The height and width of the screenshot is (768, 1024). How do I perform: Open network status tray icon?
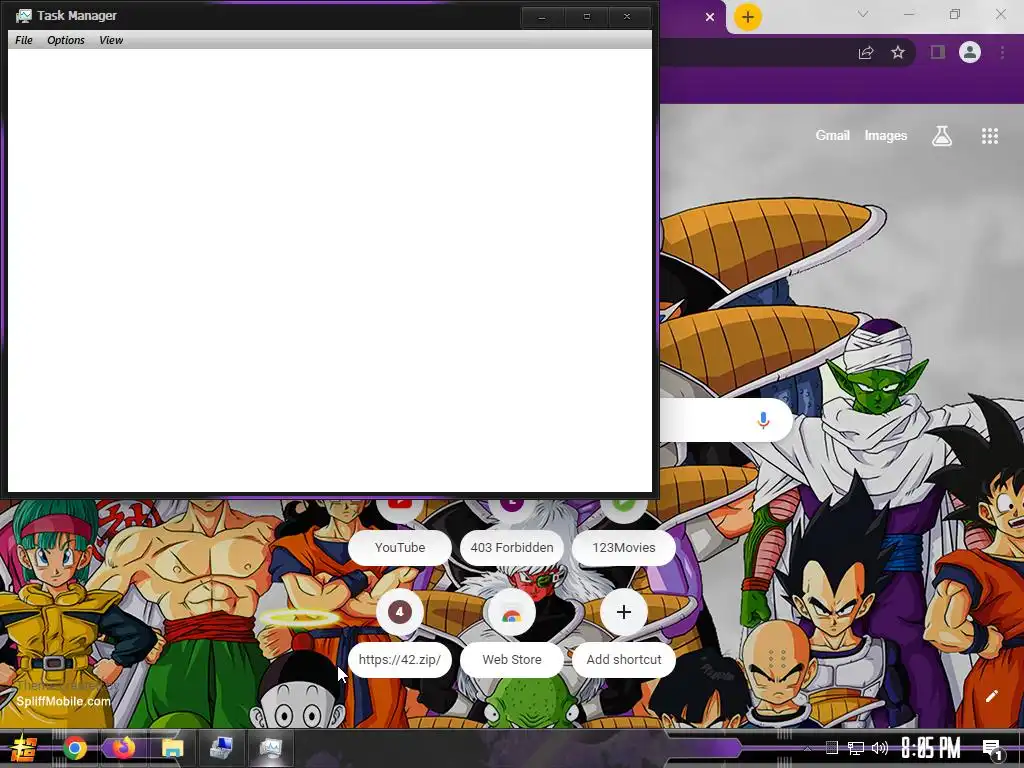coord(856,748)
